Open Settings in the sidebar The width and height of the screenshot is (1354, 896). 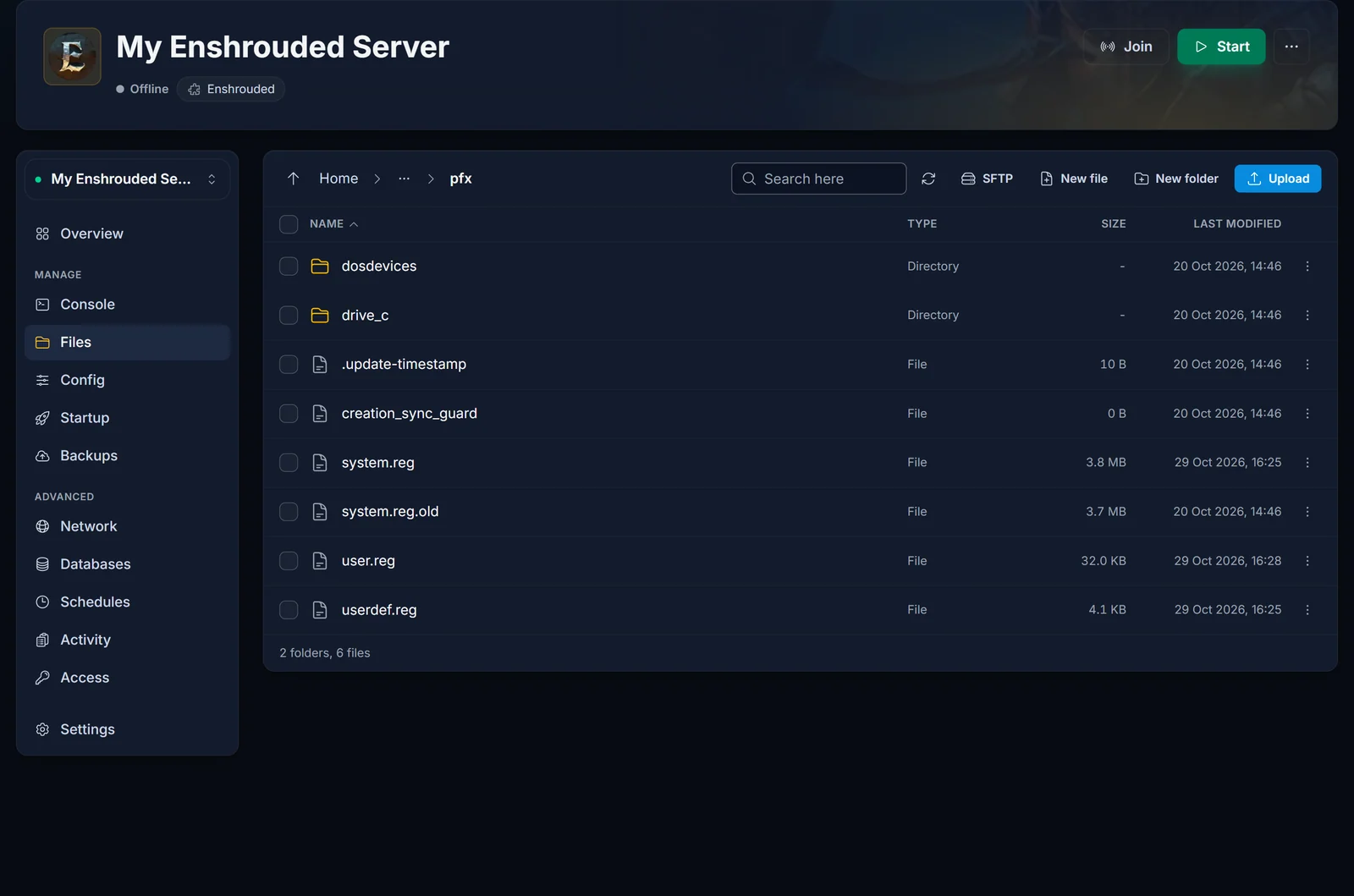pyautogui.click(x=127, y=729)
